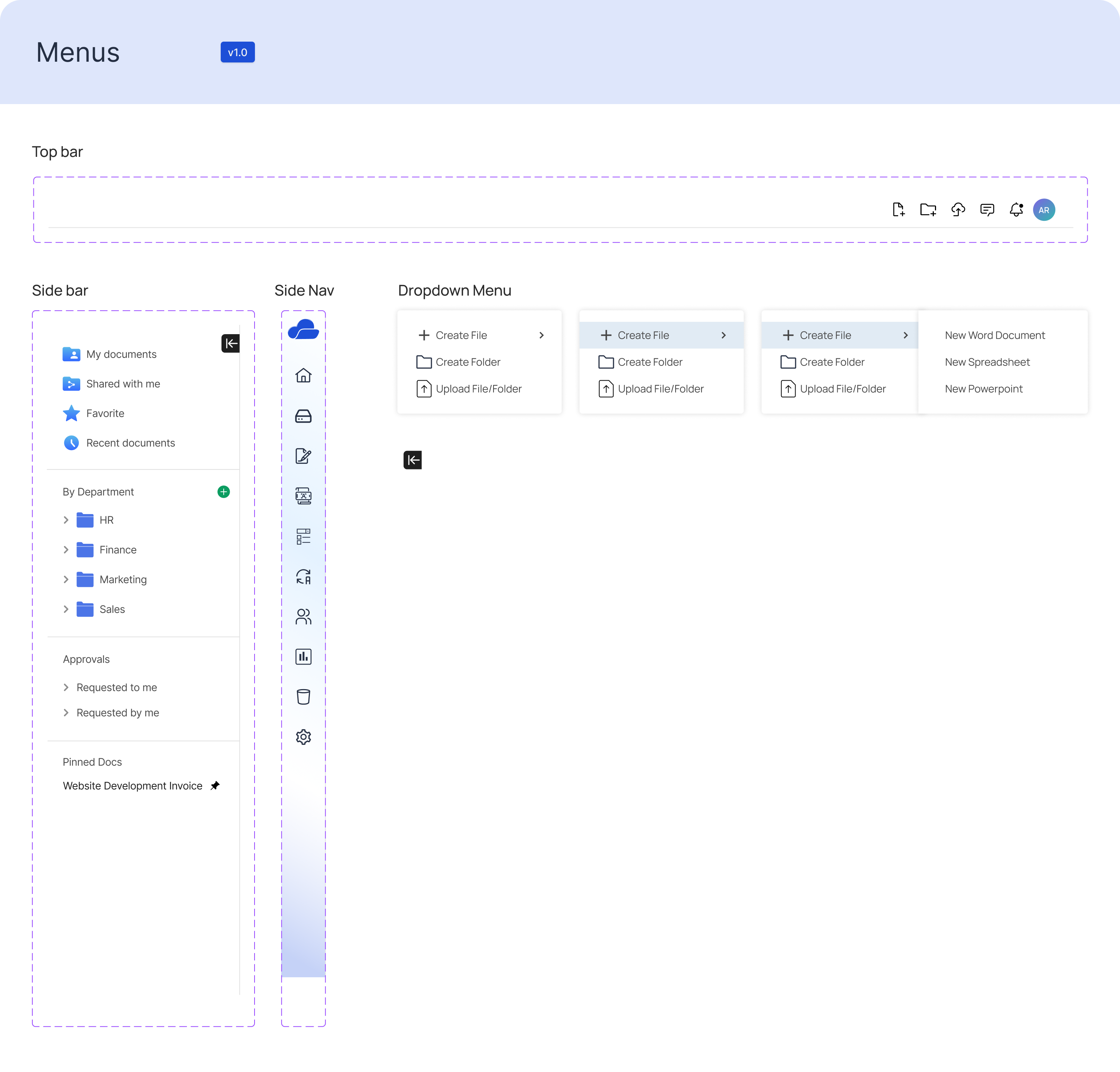Viewport: 1120px width, 1072px height.
Task: Collapse the sidebar with arrow button
Action: coord(231,343)
